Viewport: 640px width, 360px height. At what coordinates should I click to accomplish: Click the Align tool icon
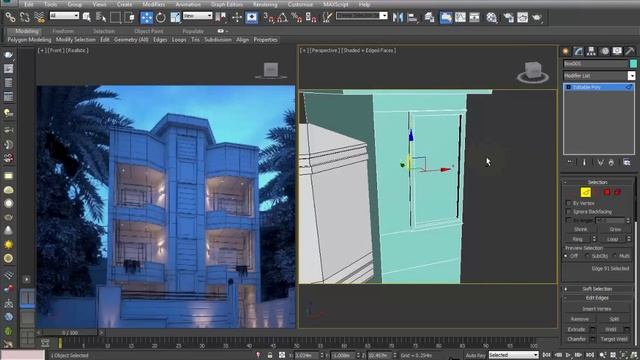[x=413, y=17]
